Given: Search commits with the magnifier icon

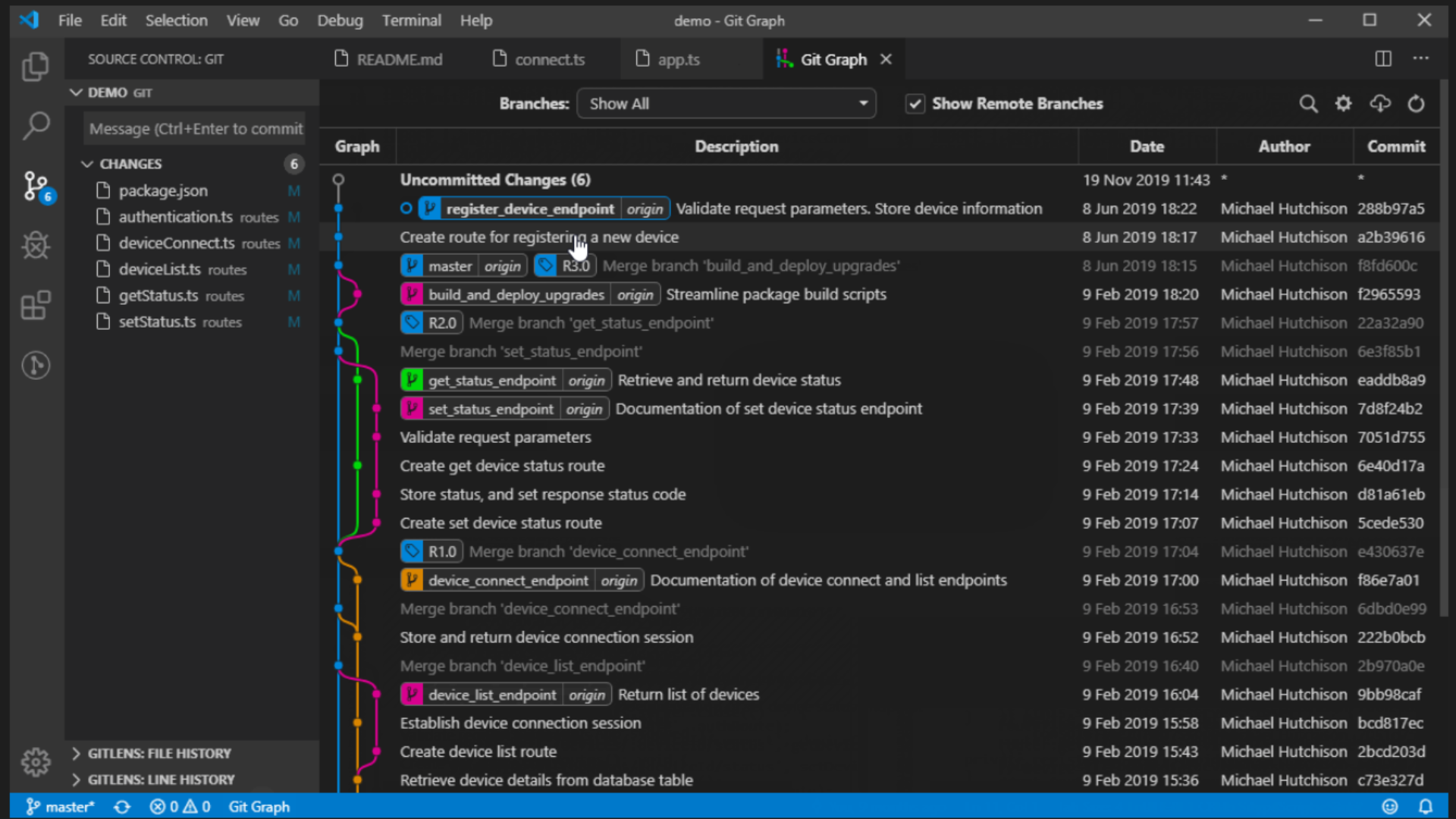Looking at the screenshot, I should tap(1309, 103).
